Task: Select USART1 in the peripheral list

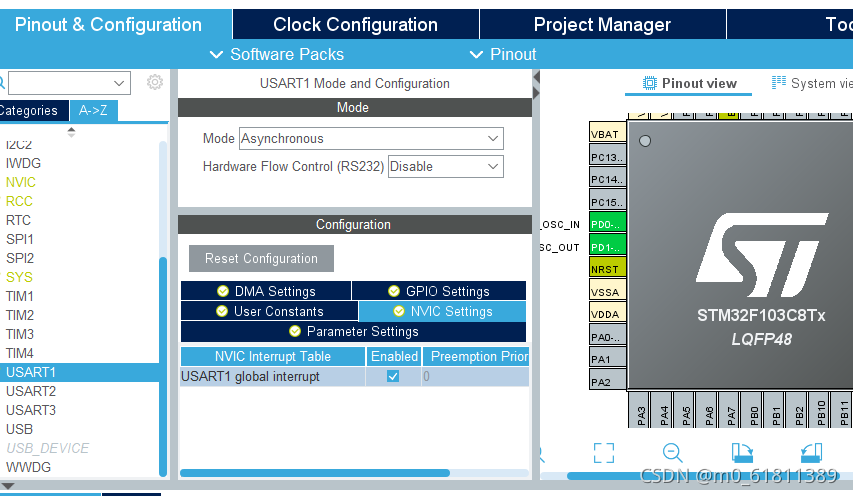Action: pos(79,372)
